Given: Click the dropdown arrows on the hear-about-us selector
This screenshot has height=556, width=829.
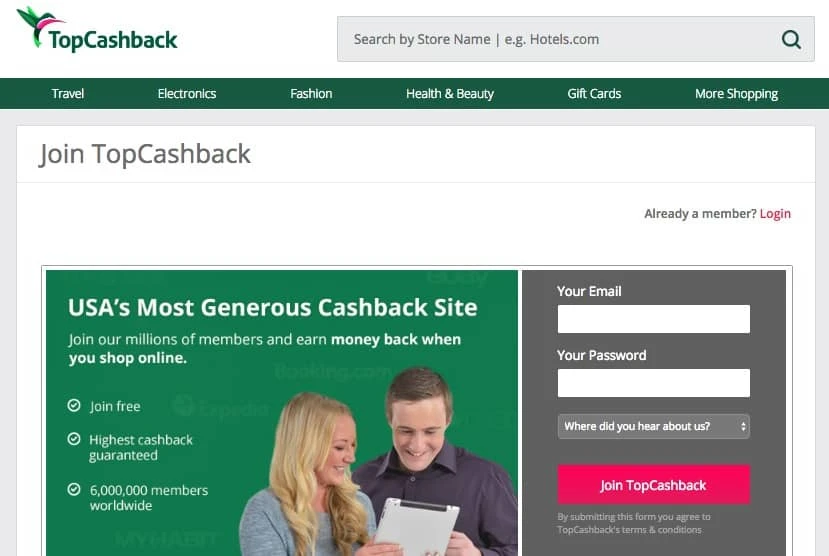Looking at the screenshot, I should click(x=743, y=427).
